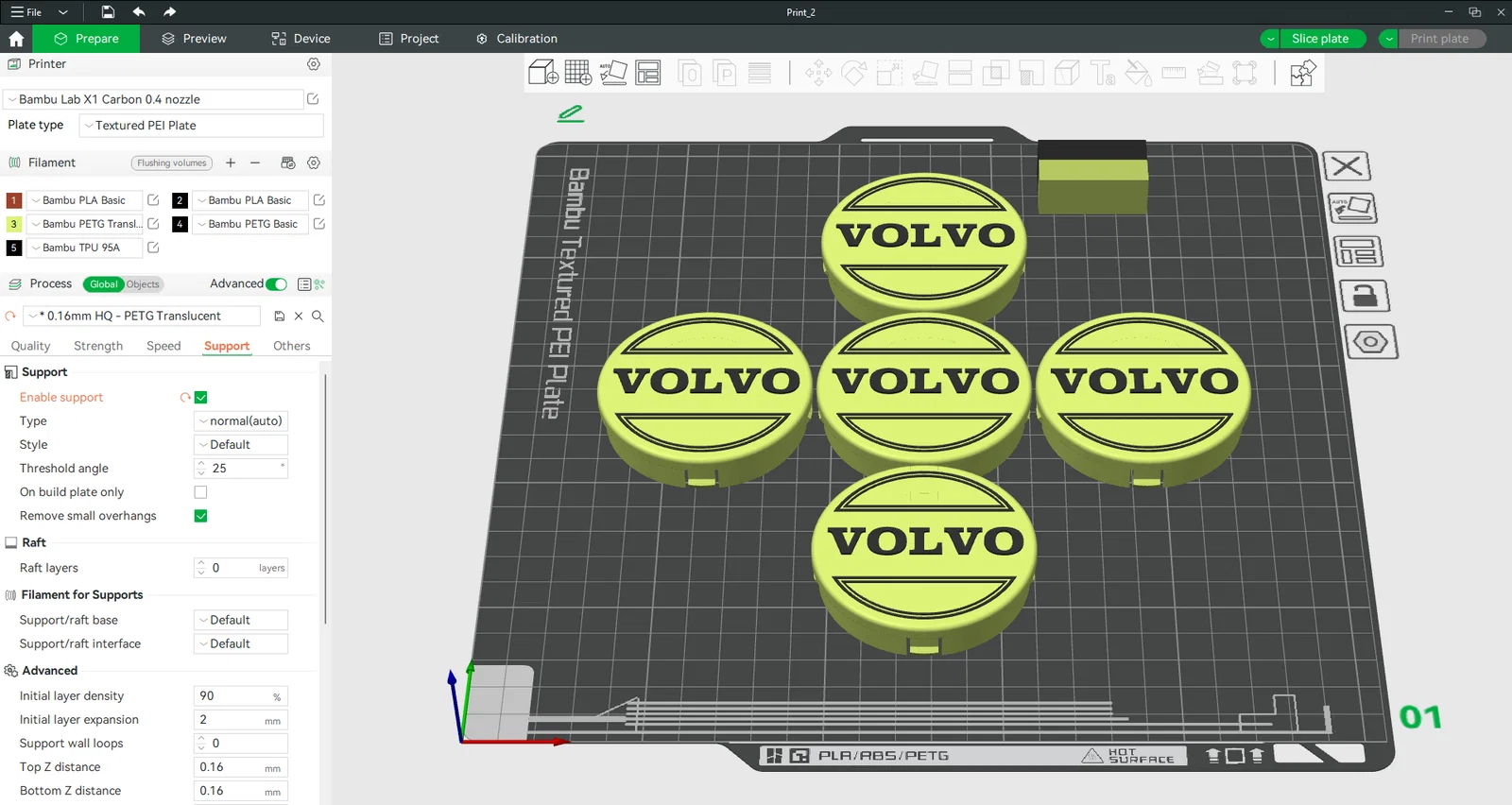This screenshot has height=805, width=1512.
Task: Arrange all objects with the toolbar arrange icon
Action: (x=648, y=73)
